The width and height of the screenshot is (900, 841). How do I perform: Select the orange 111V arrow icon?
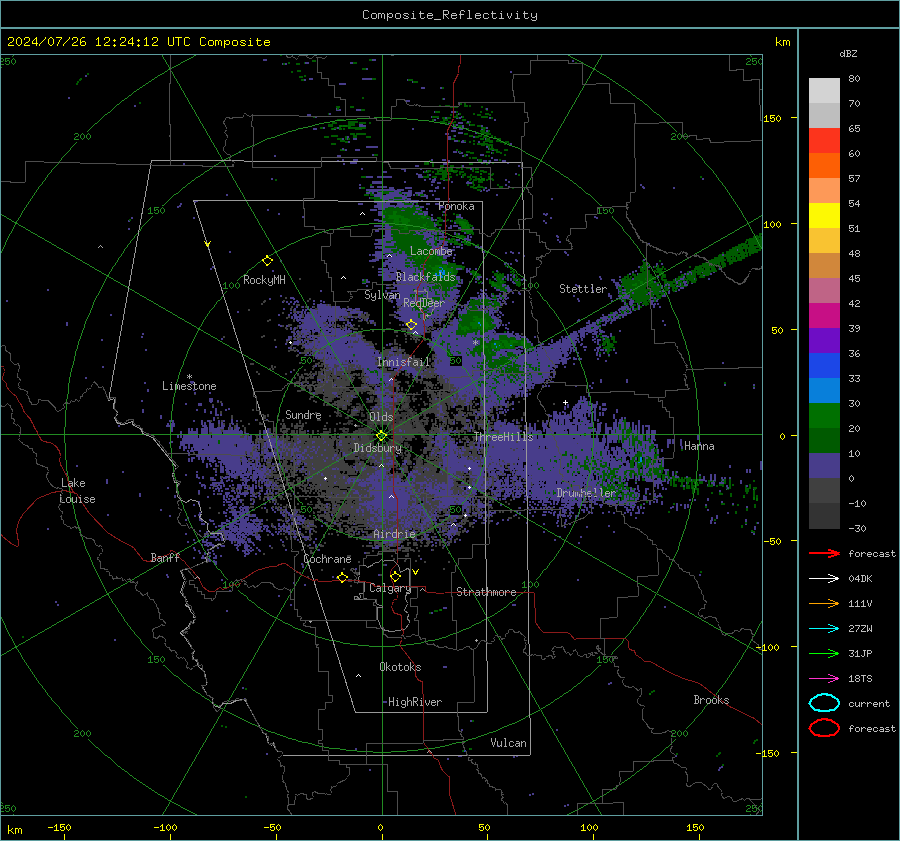click(824, 603)
